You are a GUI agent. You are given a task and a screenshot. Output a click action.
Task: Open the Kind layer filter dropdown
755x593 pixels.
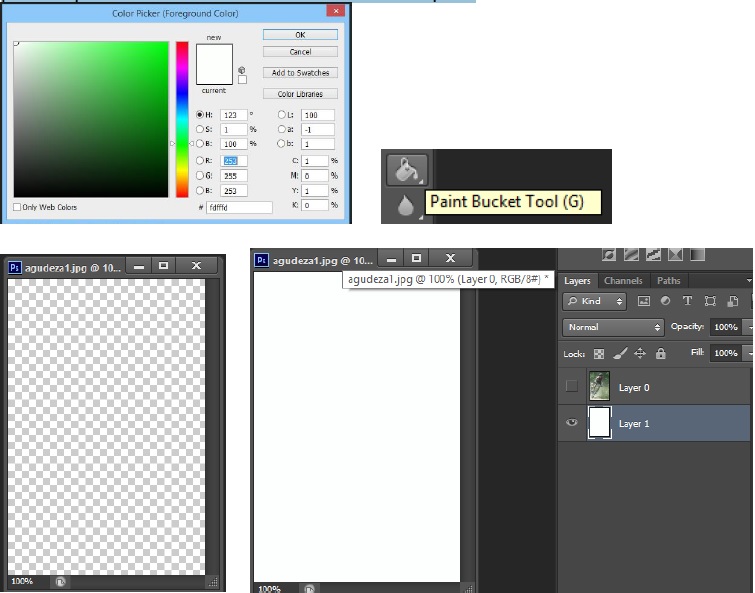click(596, 301)
